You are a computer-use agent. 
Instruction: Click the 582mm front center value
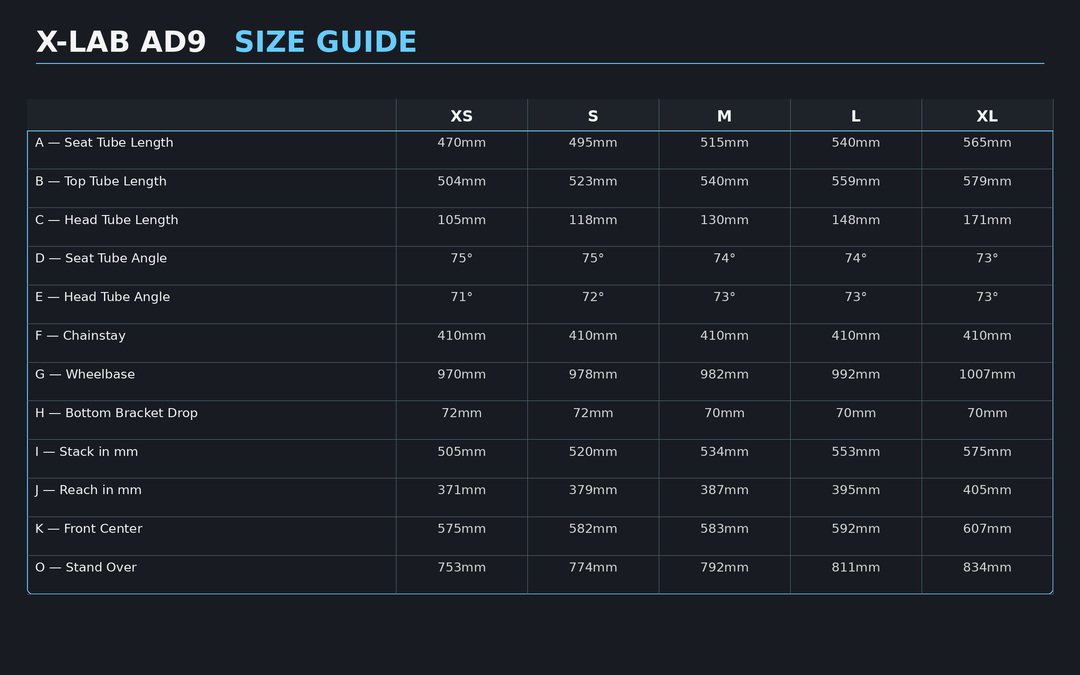click(593, 529)
